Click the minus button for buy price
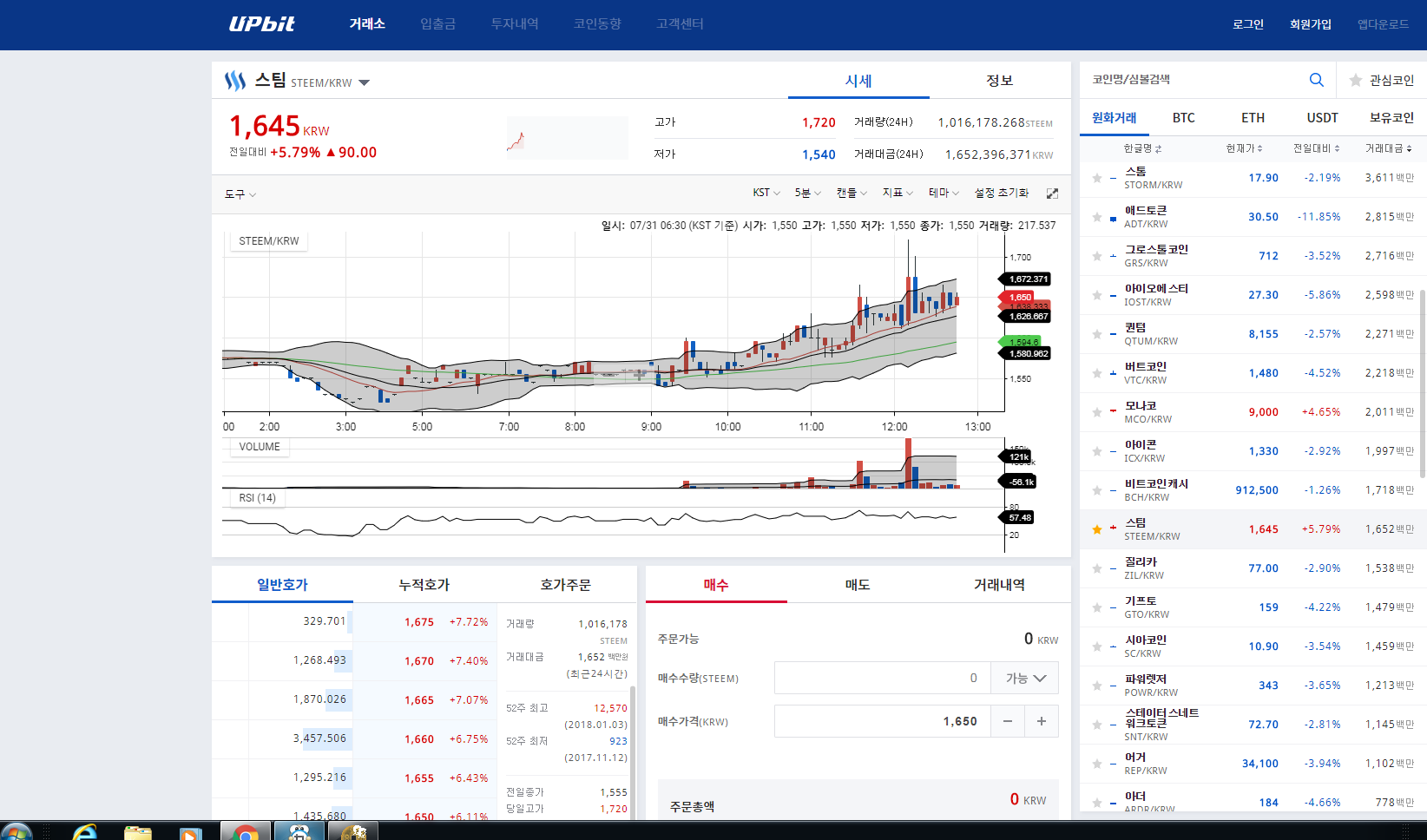The image size is (1427, 840). (x=1007, y=721)
